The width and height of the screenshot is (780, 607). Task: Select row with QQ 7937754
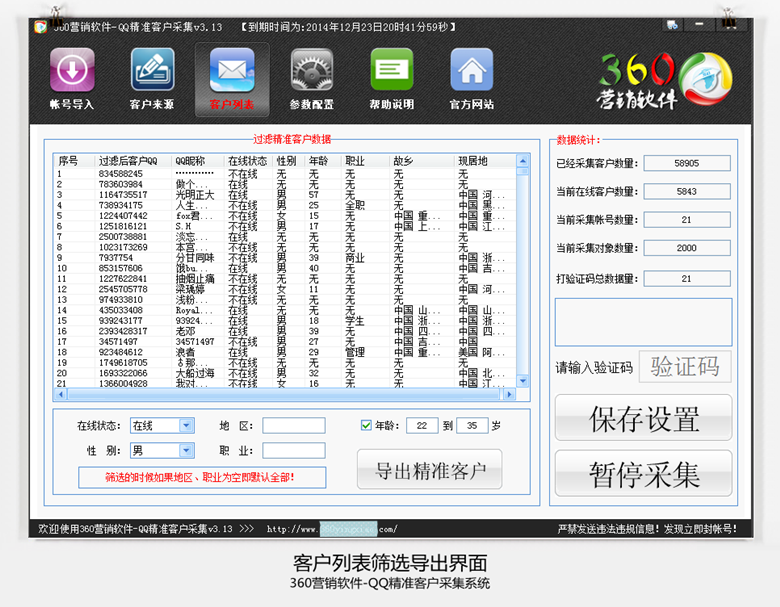pos(285,258)
